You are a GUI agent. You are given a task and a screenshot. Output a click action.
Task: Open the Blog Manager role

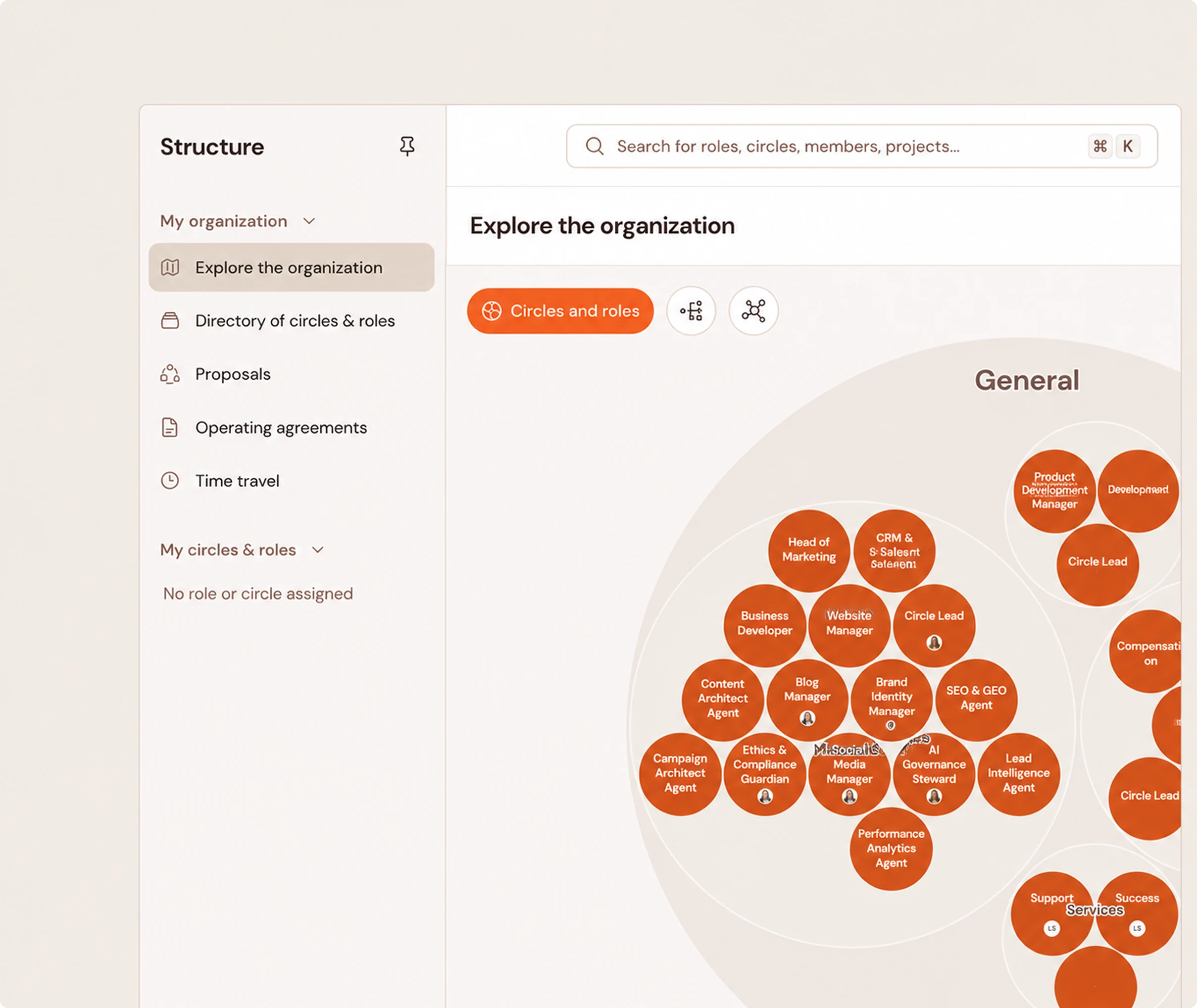(x=807, y=700)
